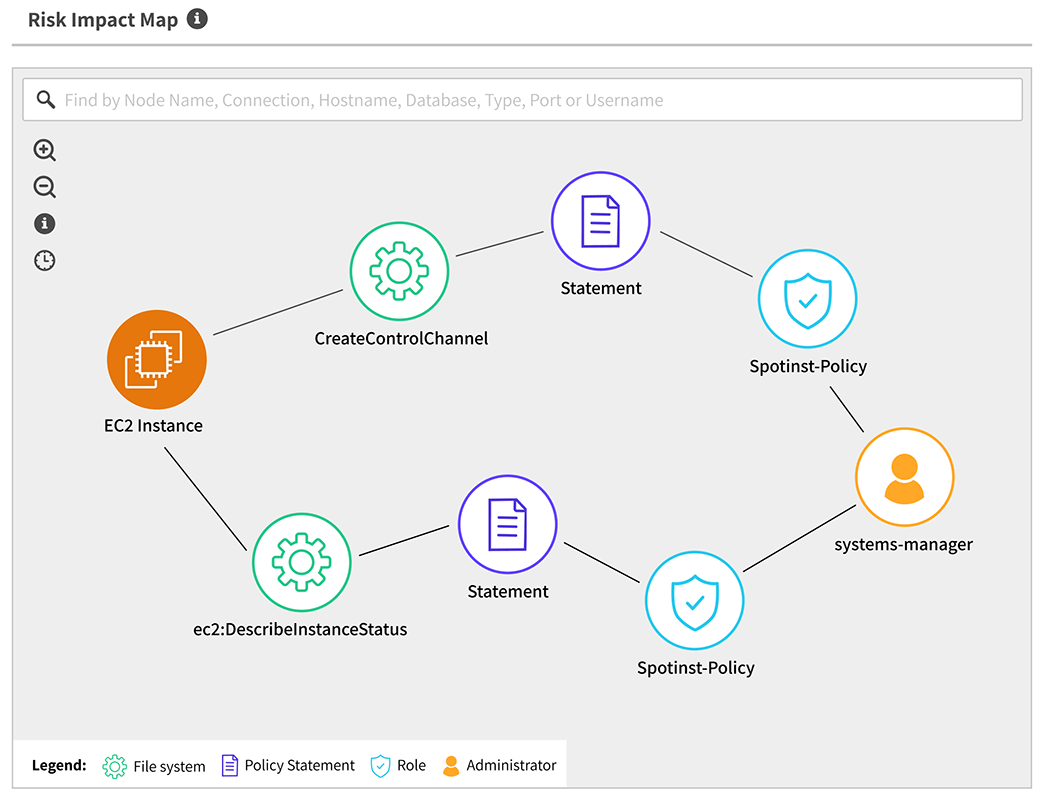
Task: Select the ec2:DescribeInstanceStatus gear node
Action: pyautogui.click(x=302, y=562)
